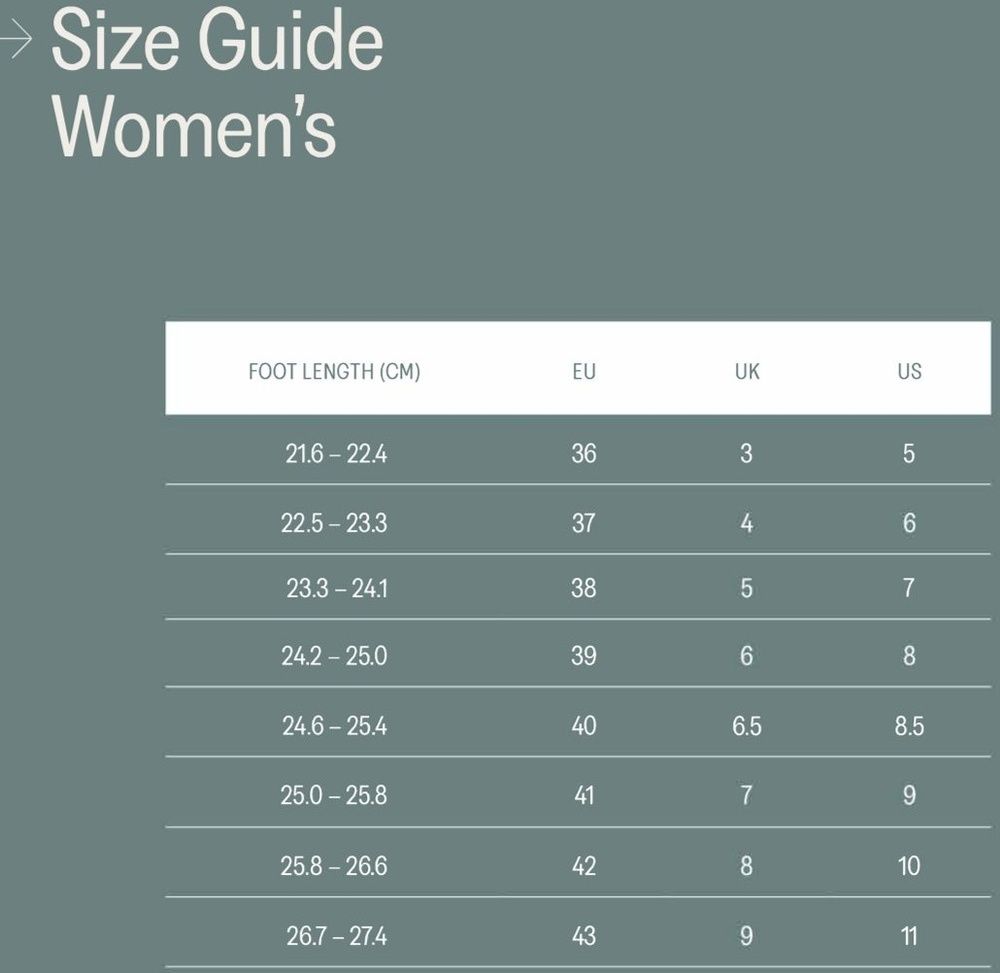Click foot length 21.6 – 22.4 cell
The width and height of the screenshot is (1000, 973).
[x=335, y=454]
